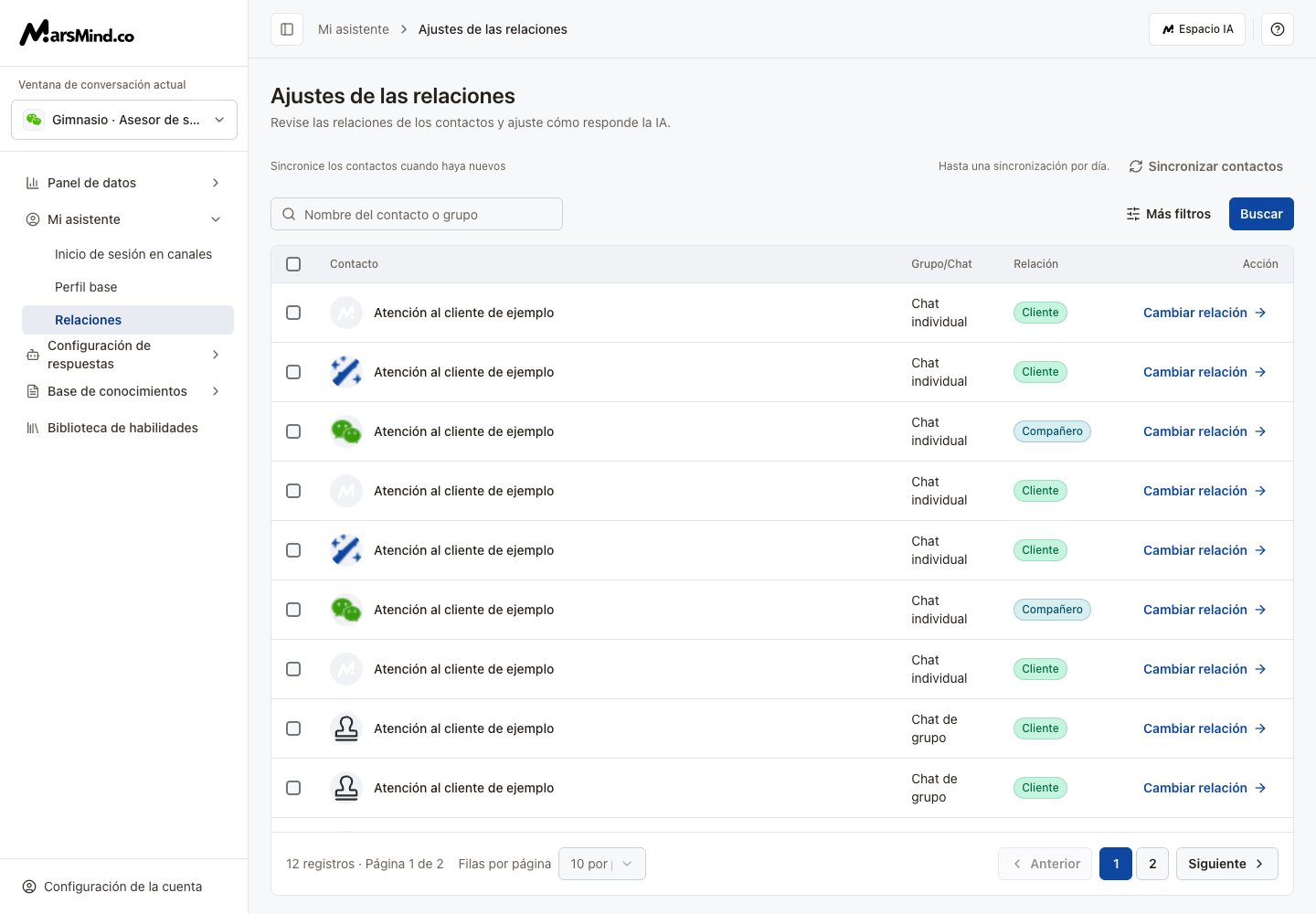
Task: Select all contacts with header checkbox
Action: (x=293, y=264)
